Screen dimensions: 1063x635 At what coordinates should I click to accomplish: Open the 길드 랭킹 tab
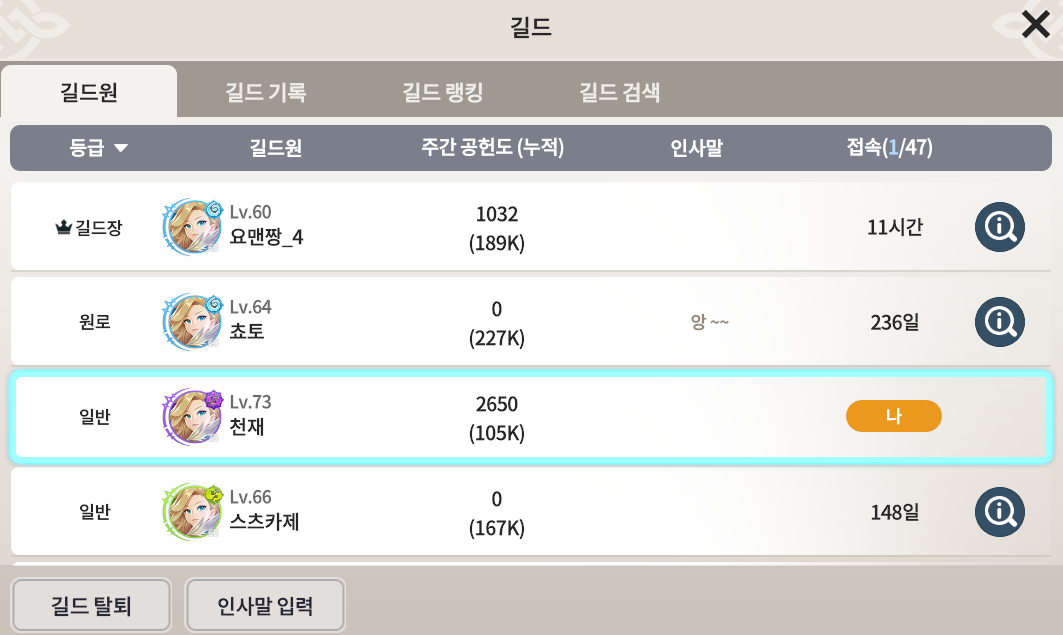click(442, 93)
